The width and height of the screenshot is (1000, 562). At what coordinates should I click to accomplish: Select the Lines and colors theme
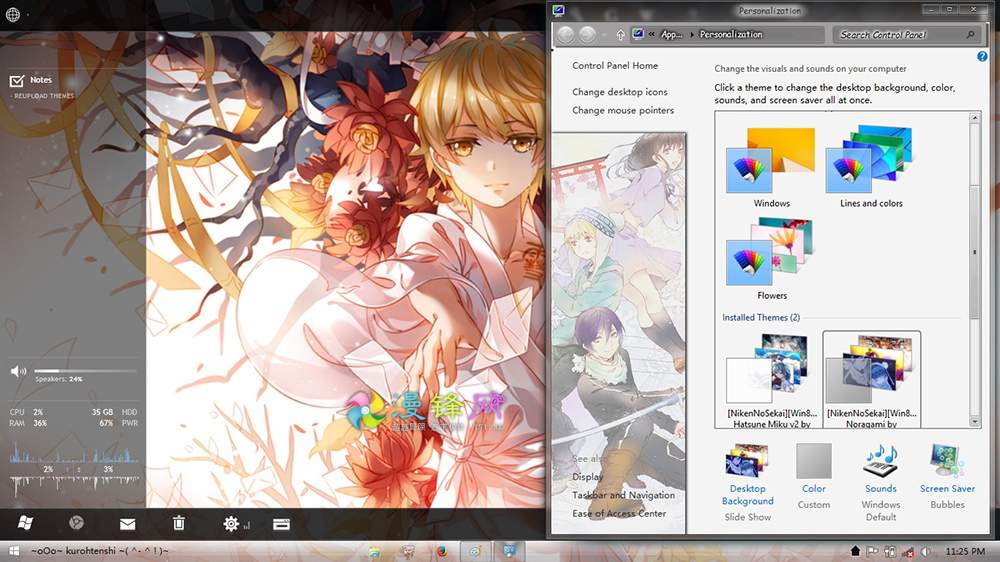[x=870, y=167]
